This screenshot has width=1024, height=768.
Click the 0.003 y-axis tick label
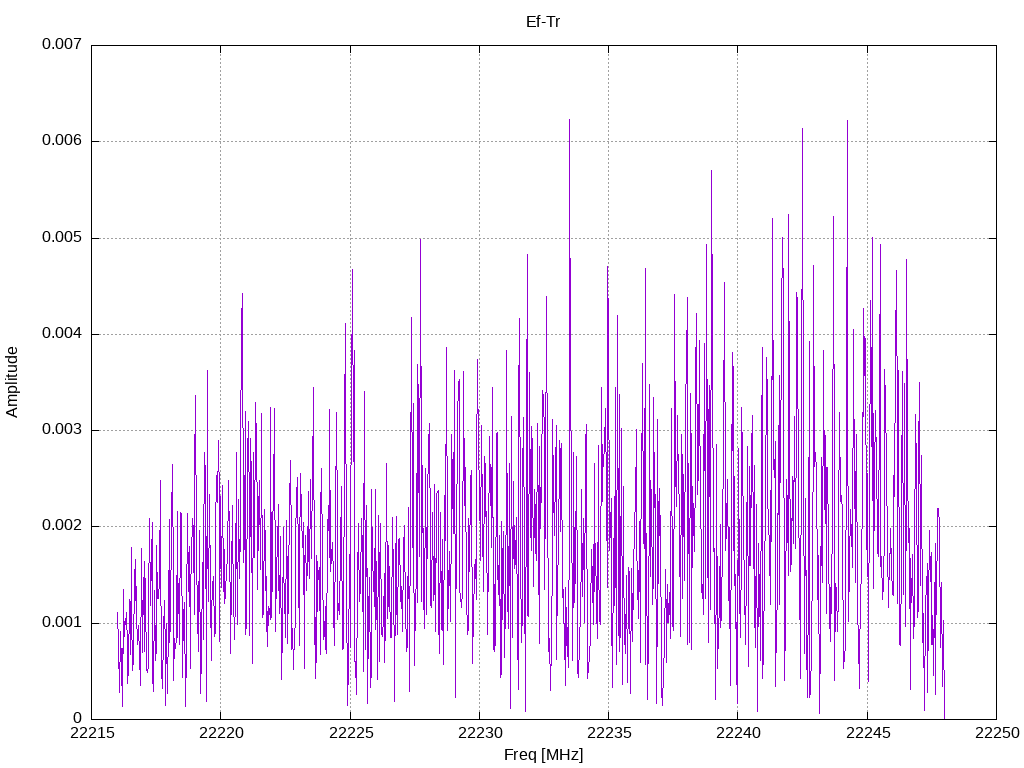coord(62,429)
